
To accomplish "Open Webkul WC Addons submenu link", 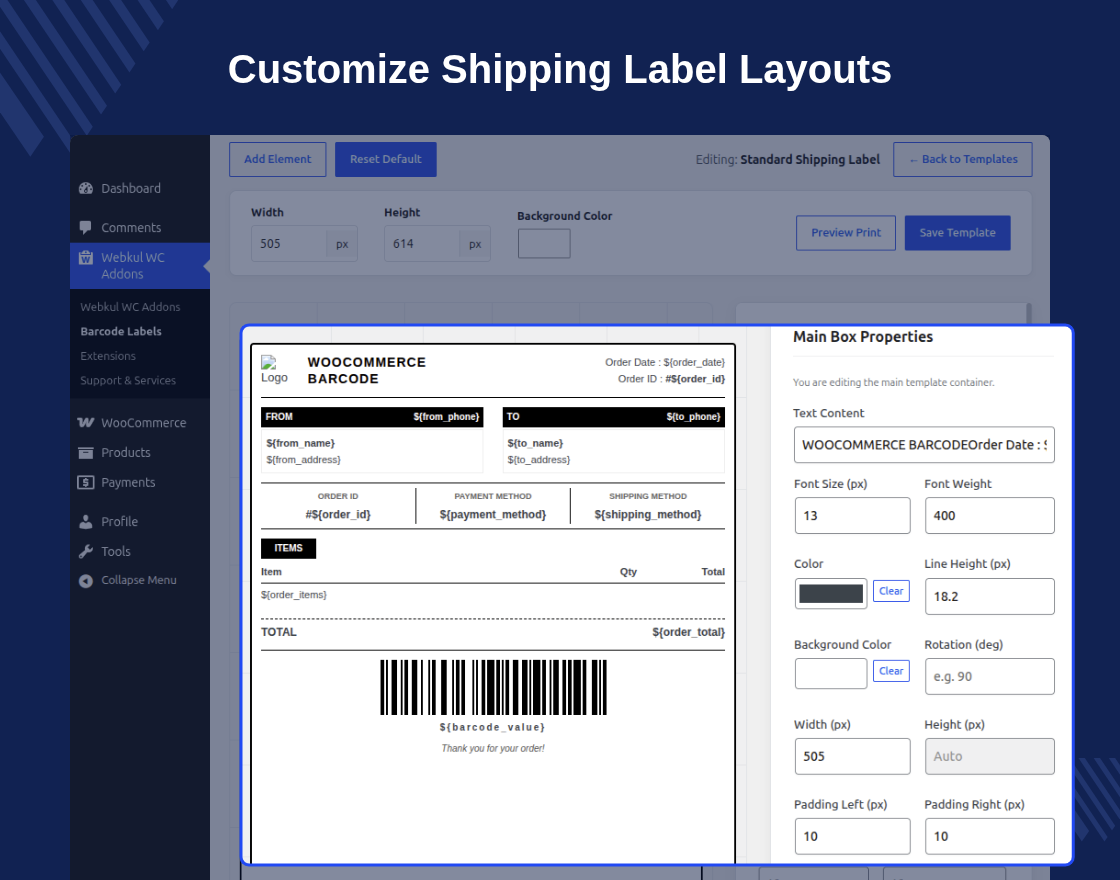I will [130, 307].
